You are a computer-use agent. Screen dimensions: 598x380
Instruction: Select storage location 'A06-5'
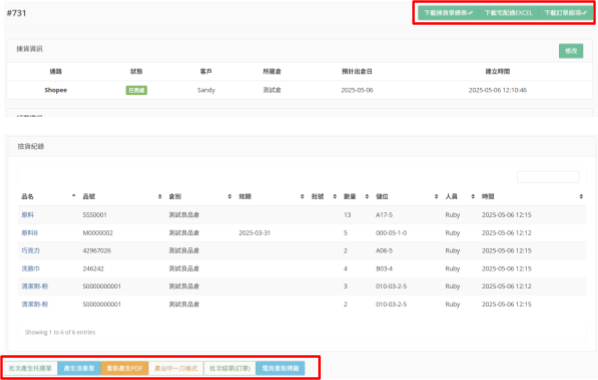click(384, 251)
